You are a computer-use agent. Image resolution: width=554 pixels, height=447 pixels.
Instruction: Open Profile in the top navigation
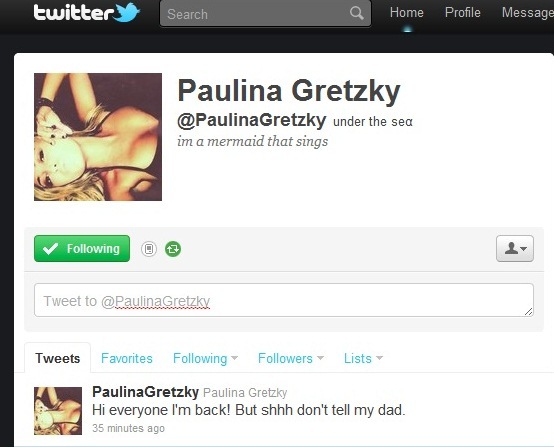coord(462,13)
